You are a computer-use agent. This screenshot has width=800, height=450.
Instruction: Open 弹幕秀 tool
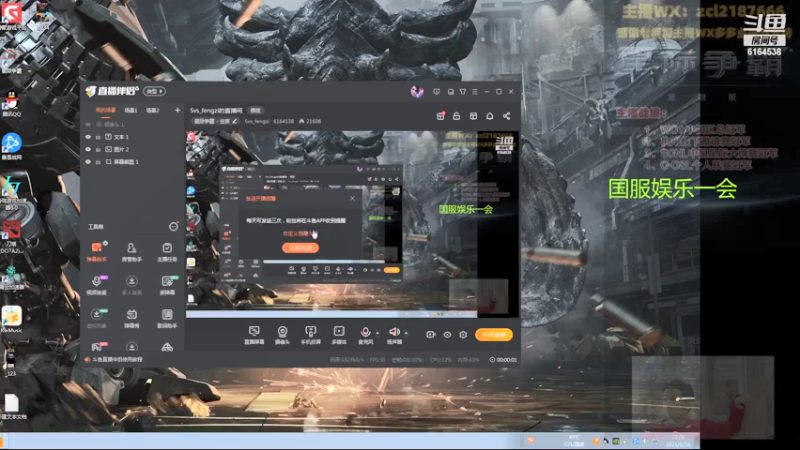click(x=132, y=318)
